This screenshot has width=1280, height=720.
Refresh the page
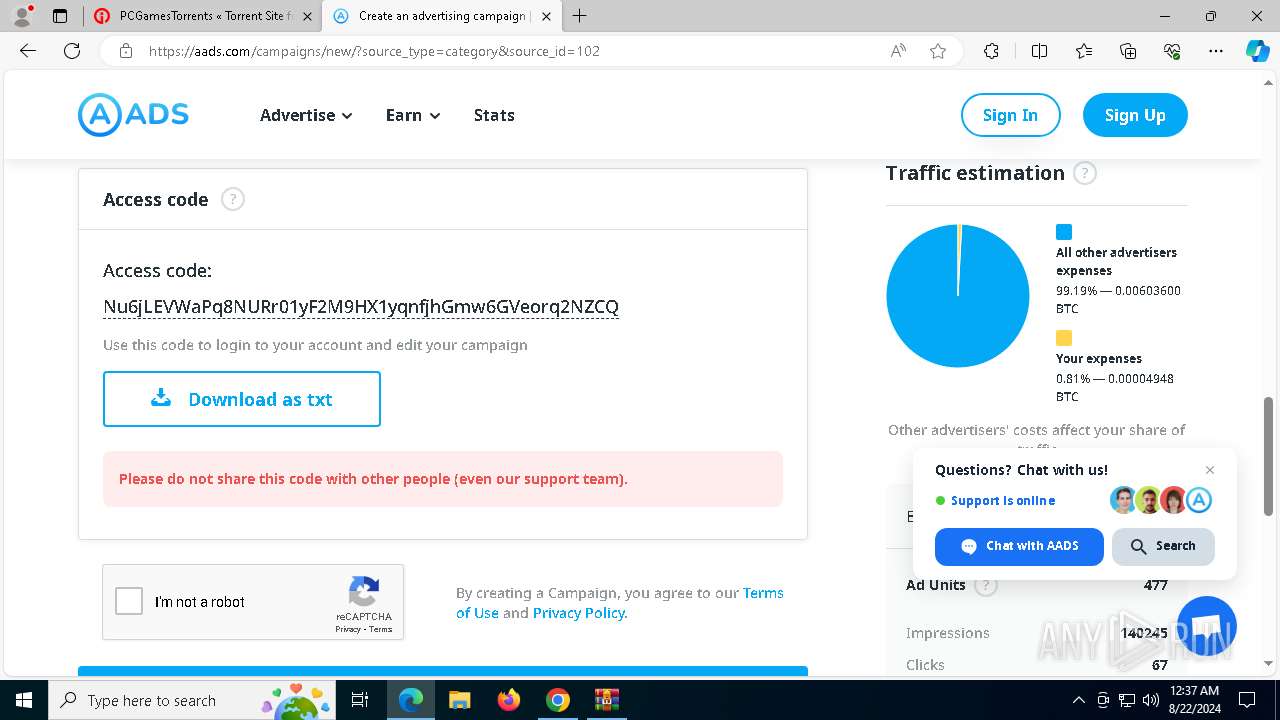click(72, 51)
